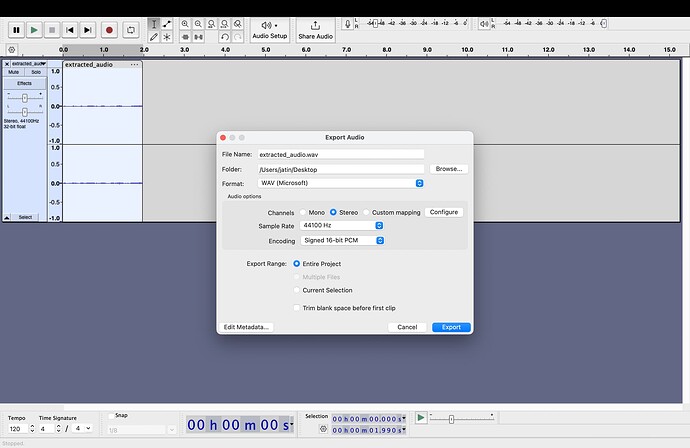This screenshot has width=690, height=448.
Task: Toggle the Loop playback button
Action: pos(131,30)
